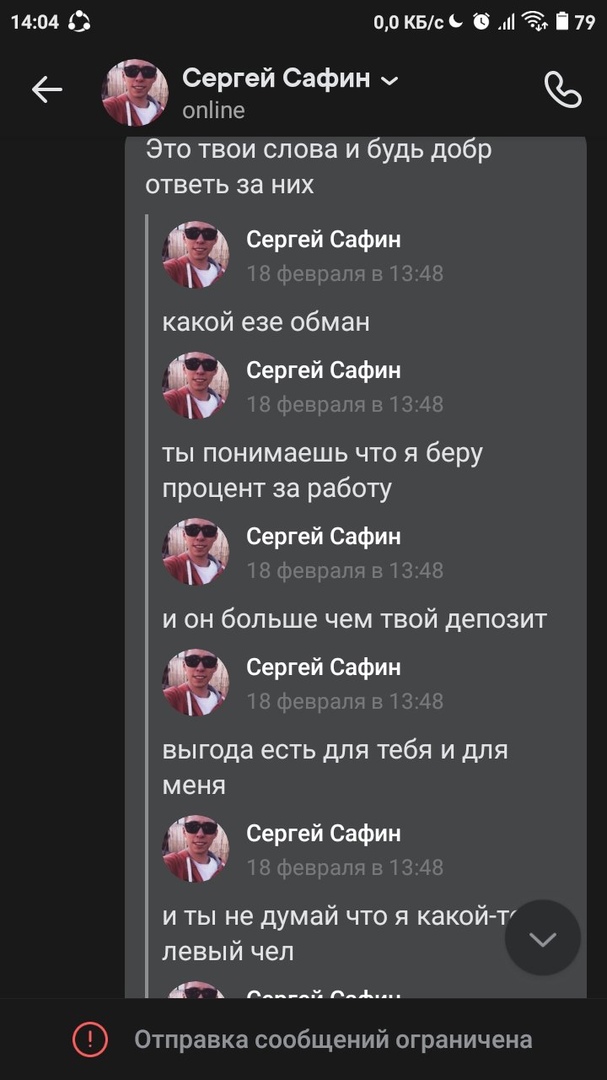607x1080 pixels.
Task: Open avatar beside "и ты не думай" message
Action: click(x=196, y=849)
